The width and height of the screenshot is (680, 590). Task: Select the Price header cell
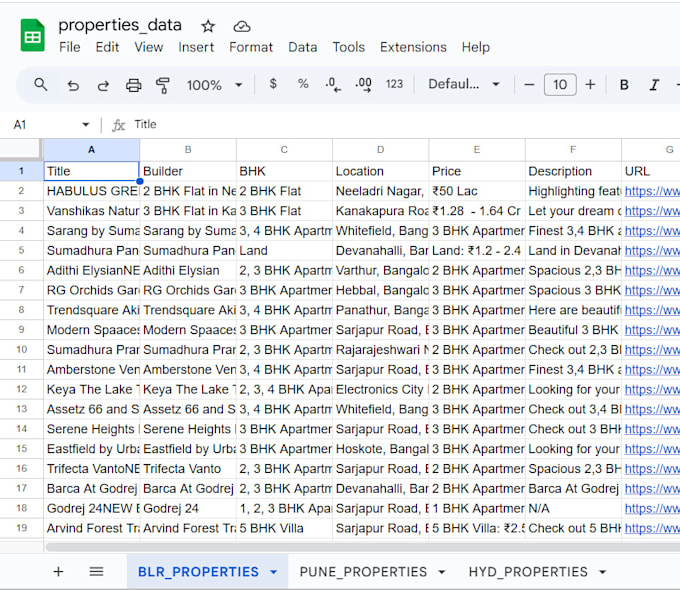tap(477, 171)
